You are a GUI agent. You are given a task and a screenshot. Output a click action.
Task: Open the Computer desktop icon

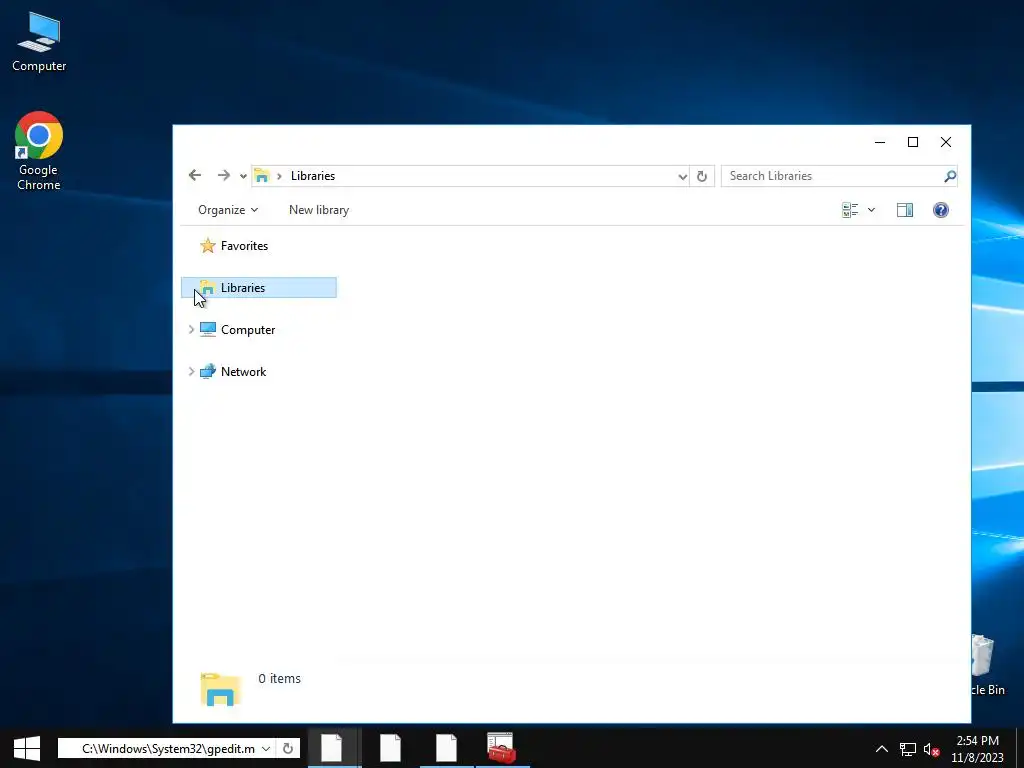coord(39,42)
